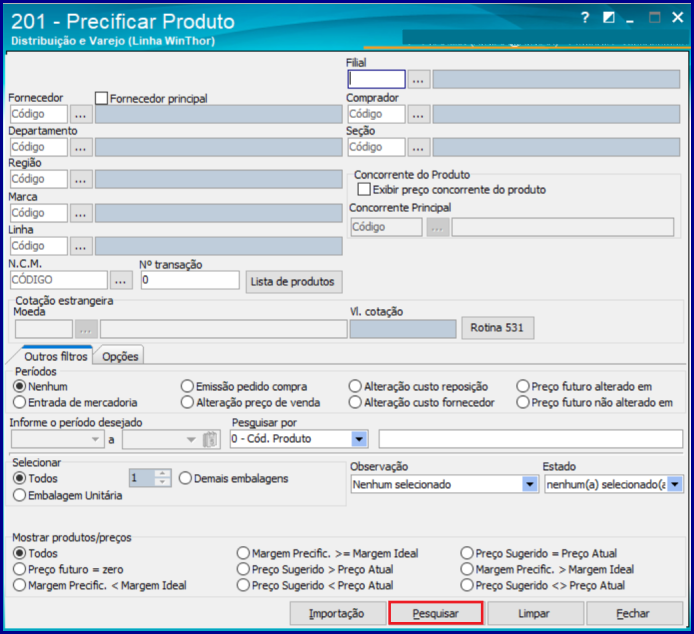This screenshot has height=634, width=694.
Task: Click Limpar button
Action: tap(535, 613)
